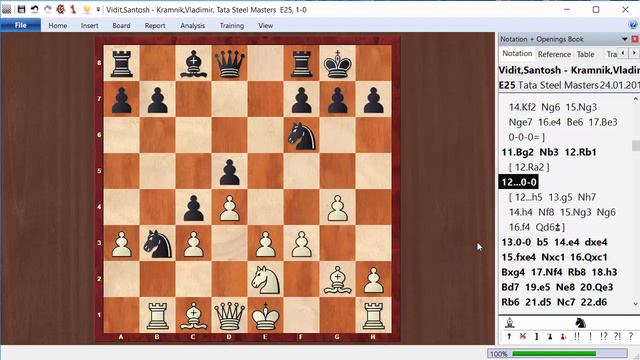Open the Home ribbon tab

[58, 25]
